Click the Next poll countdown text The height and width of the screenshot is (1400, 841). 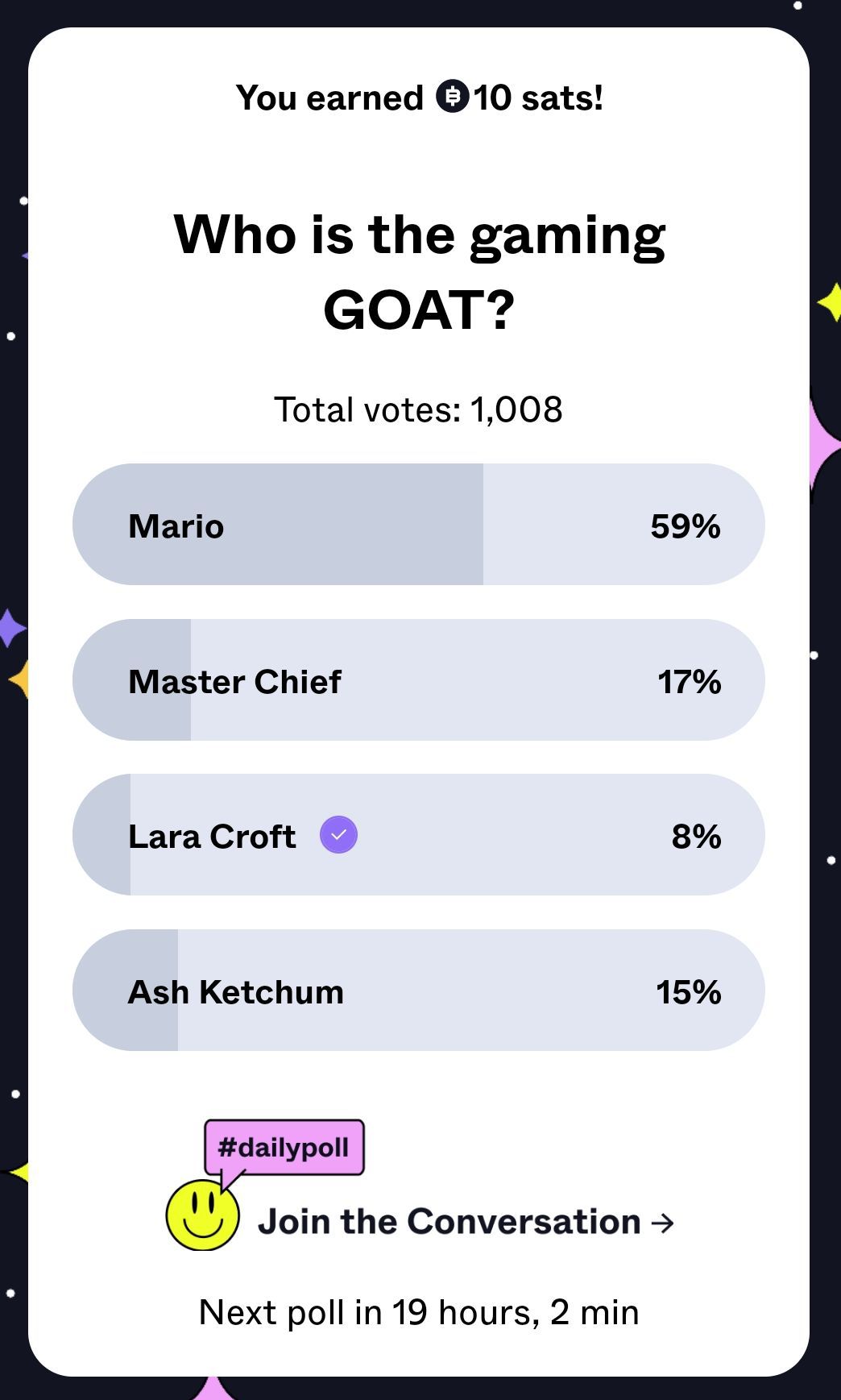[x=419, y=1312]
